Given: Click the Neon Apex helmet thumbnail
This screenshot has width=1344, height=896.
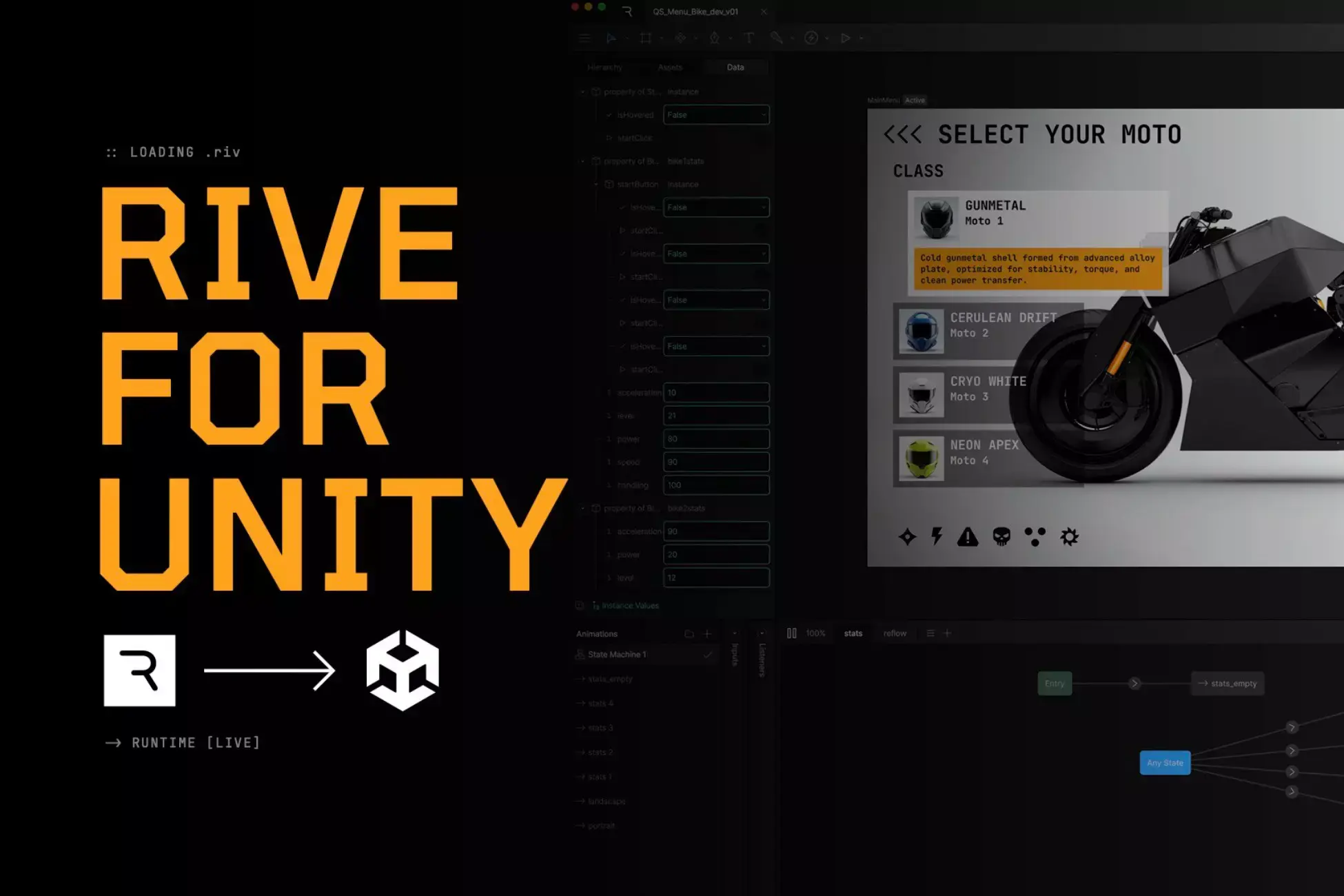Looking at the screenshot, I should click(x=922, y=459).
